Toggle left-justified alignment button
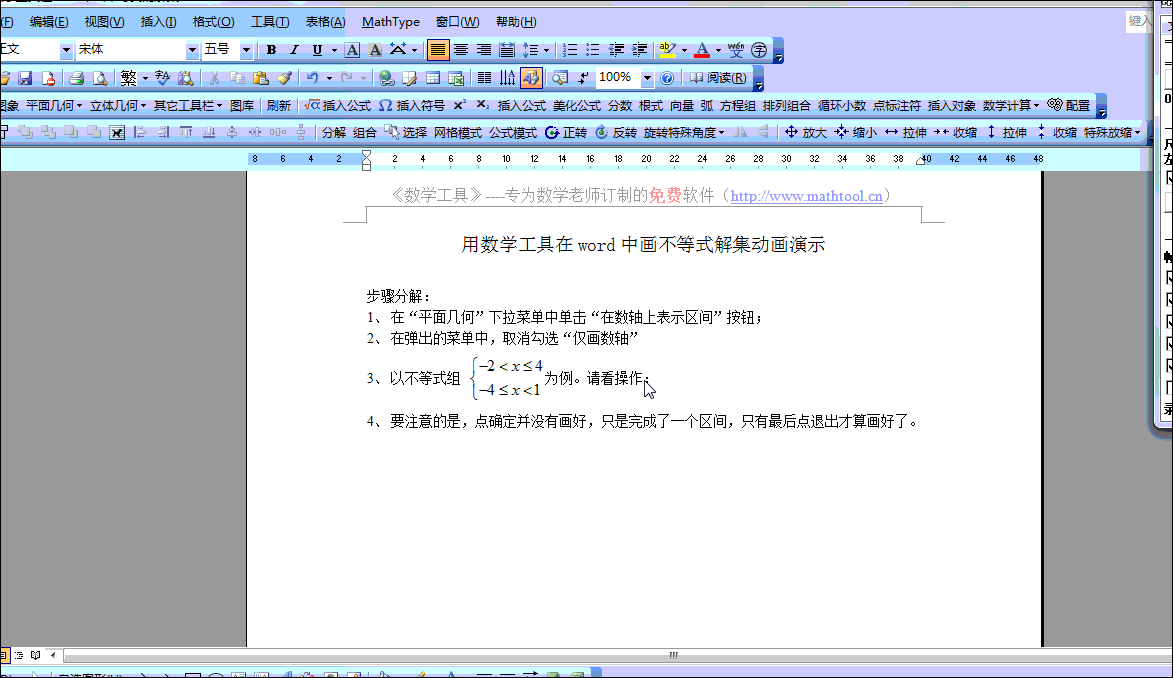Screen dimensions: 1173x678 click(x=438, y=50)
